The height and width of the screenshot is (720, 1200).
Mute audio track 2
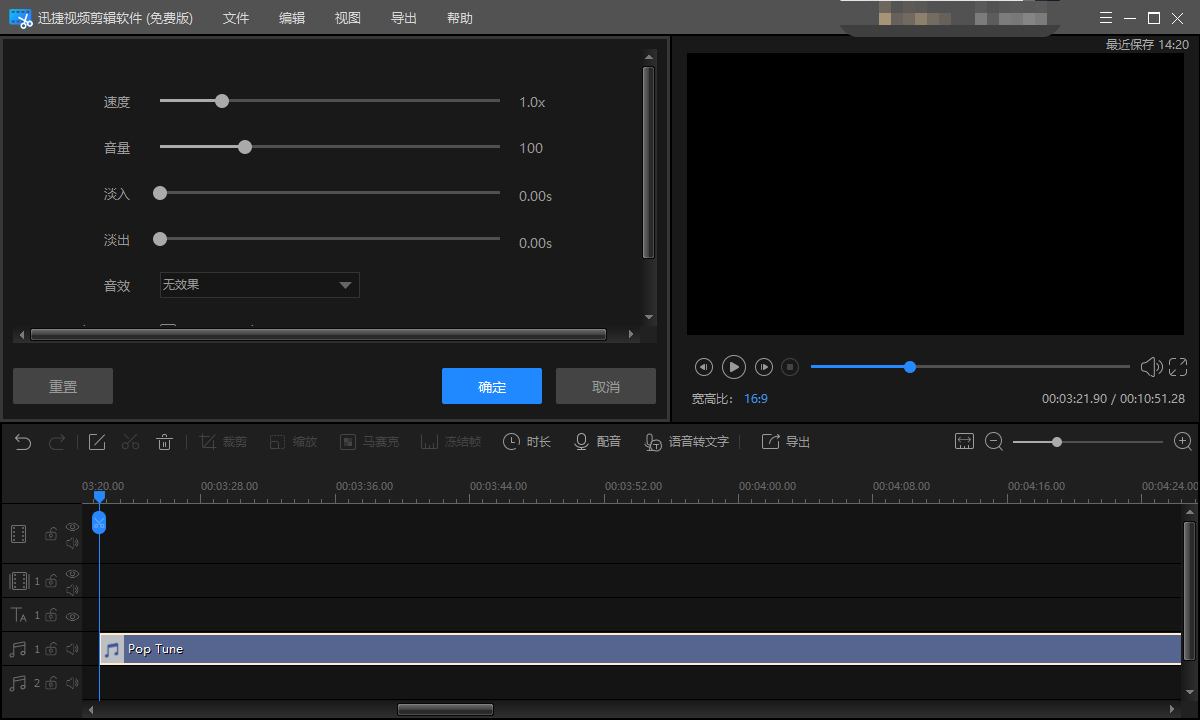tap(72, 683)
